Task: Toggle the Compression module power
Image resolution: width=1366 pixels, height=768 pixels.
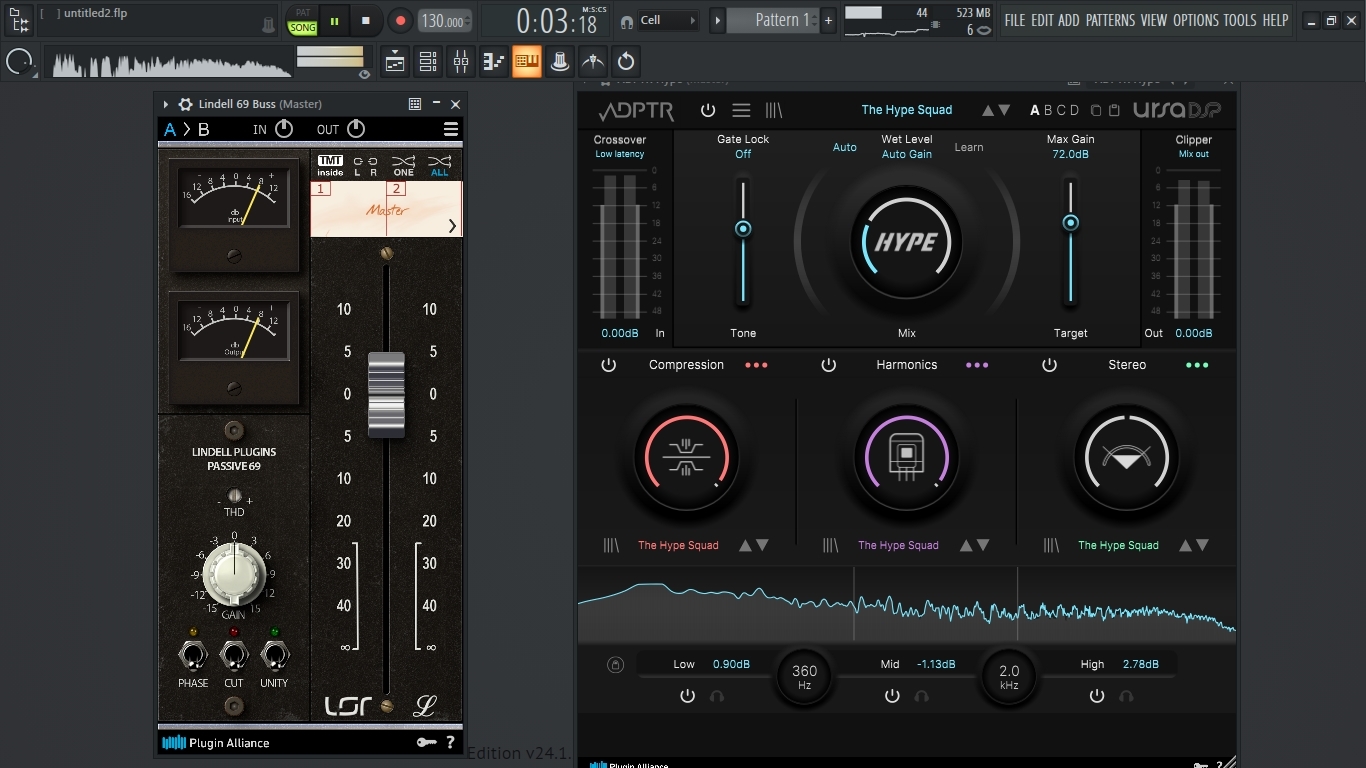Action: click(609, 365)
